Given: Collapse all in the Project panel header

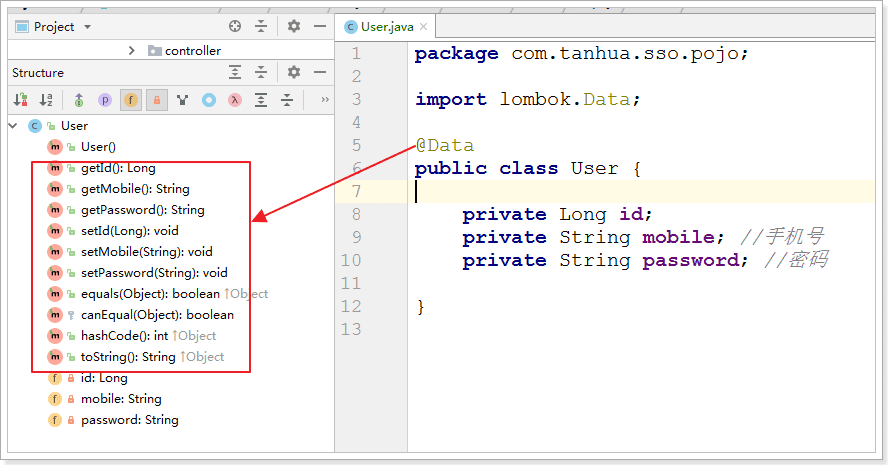Looking at the screenshot, I should click(261, 26).
